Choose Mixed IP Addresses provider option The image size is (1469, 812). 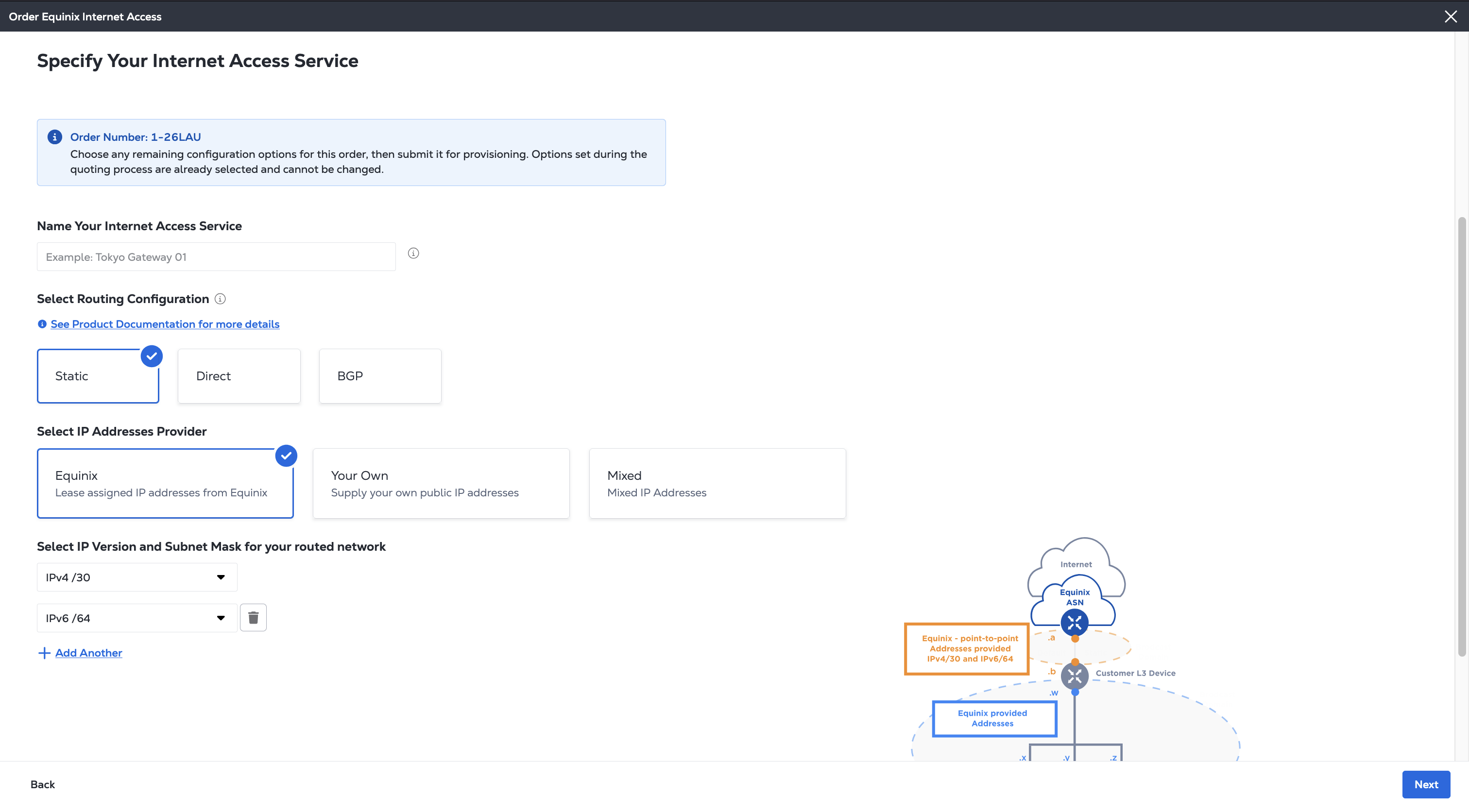click(x=717, y=484)
